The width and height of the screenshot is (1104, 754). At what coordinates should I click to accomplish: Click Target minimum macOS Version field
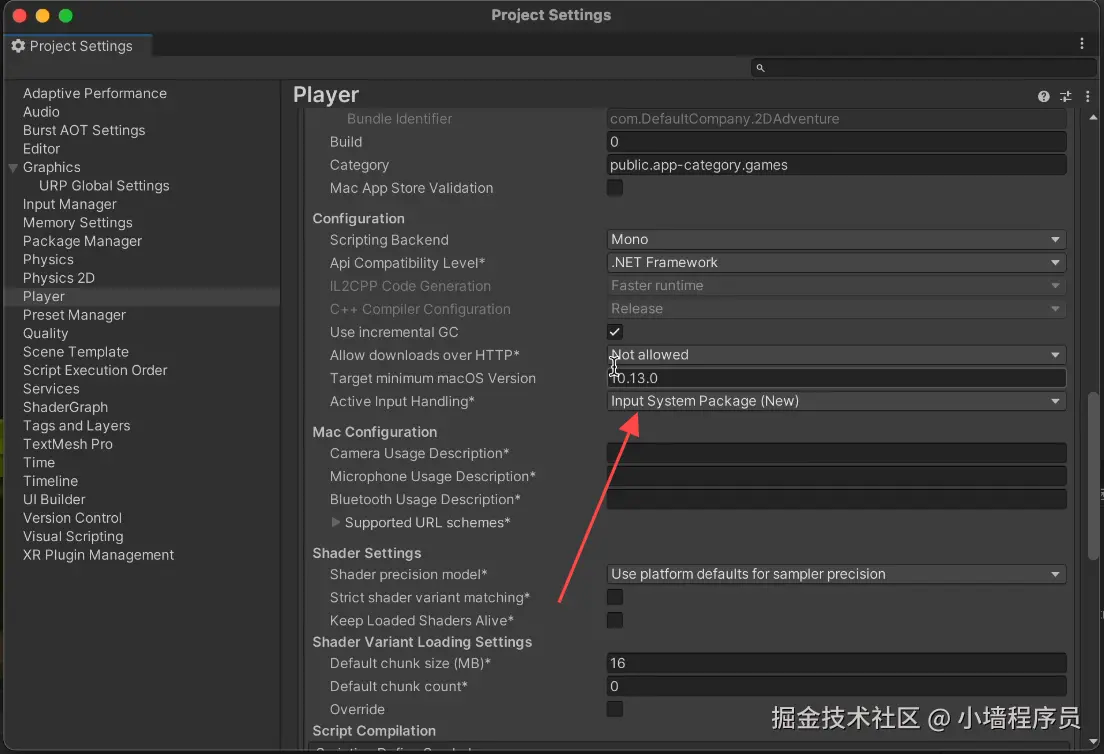(x=836, y=378)
